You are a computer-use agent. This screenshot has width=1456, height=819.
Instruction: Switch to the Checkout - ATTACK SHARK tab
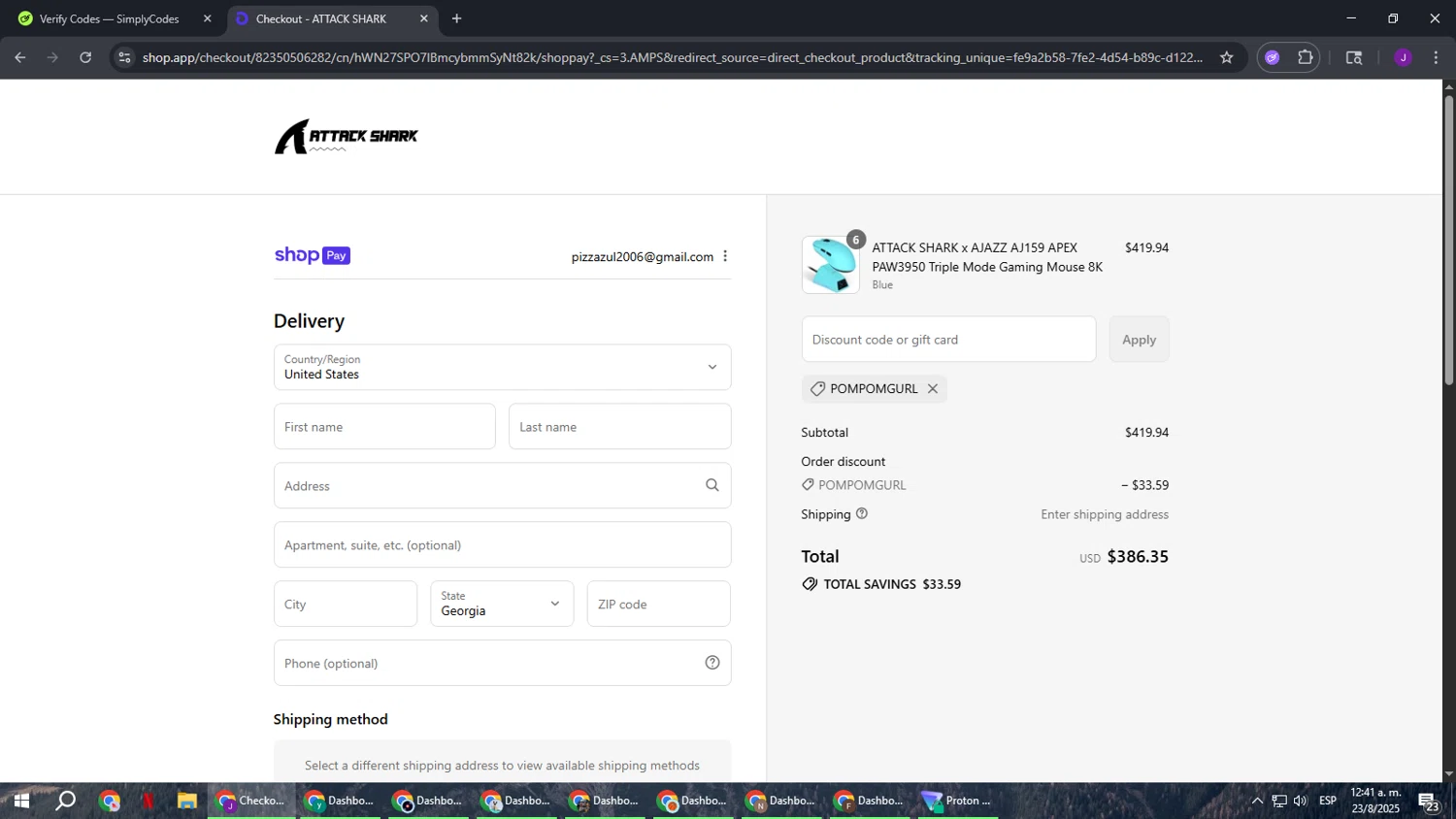tap(331, 18)
